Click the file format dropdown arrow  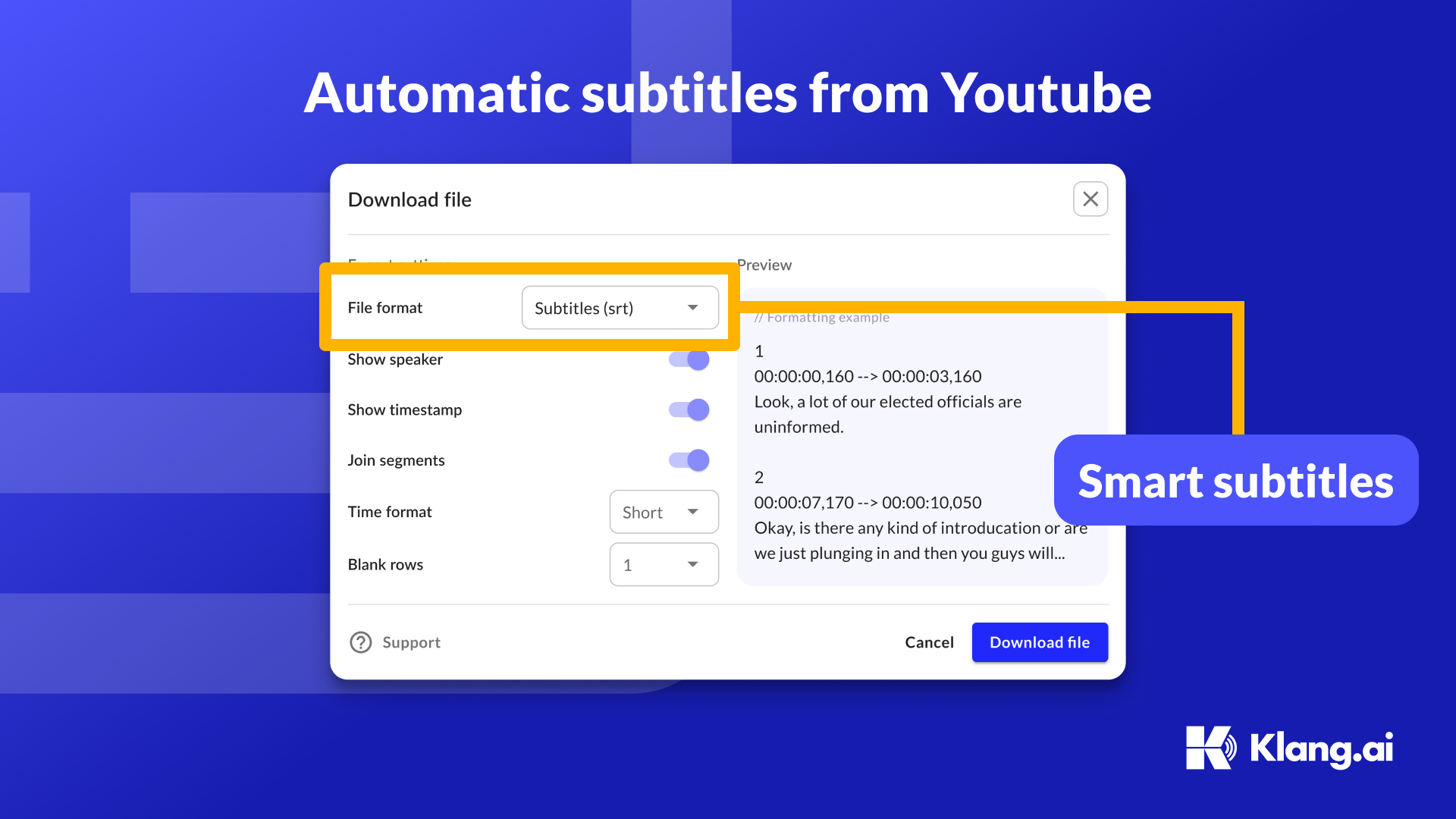(x=695, y=307)
